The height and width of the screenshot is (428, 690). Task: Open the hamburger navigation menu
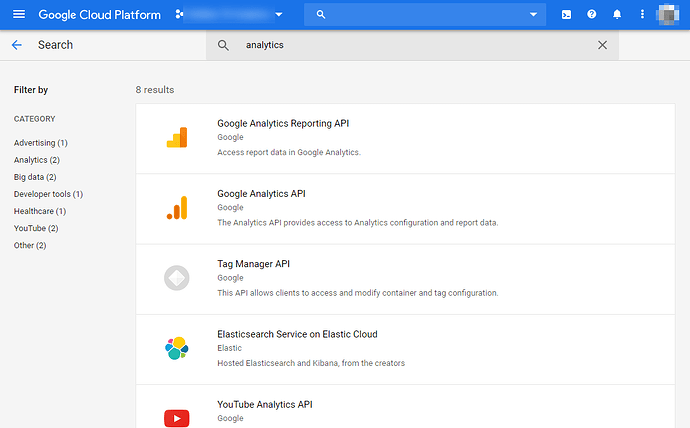[18, 15]
